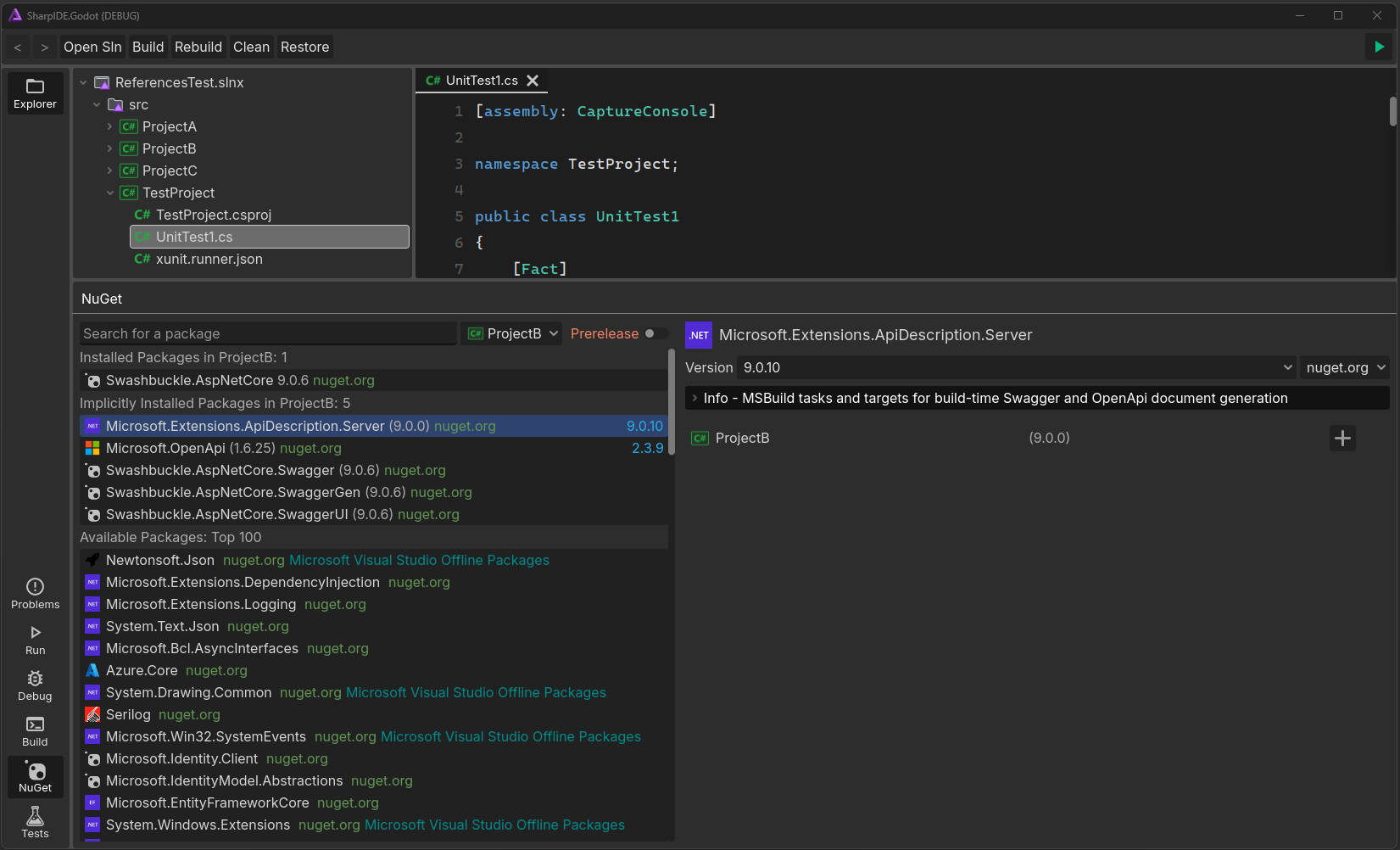
Task: Click the Azure.Core package icon
Action: (92, 670)
